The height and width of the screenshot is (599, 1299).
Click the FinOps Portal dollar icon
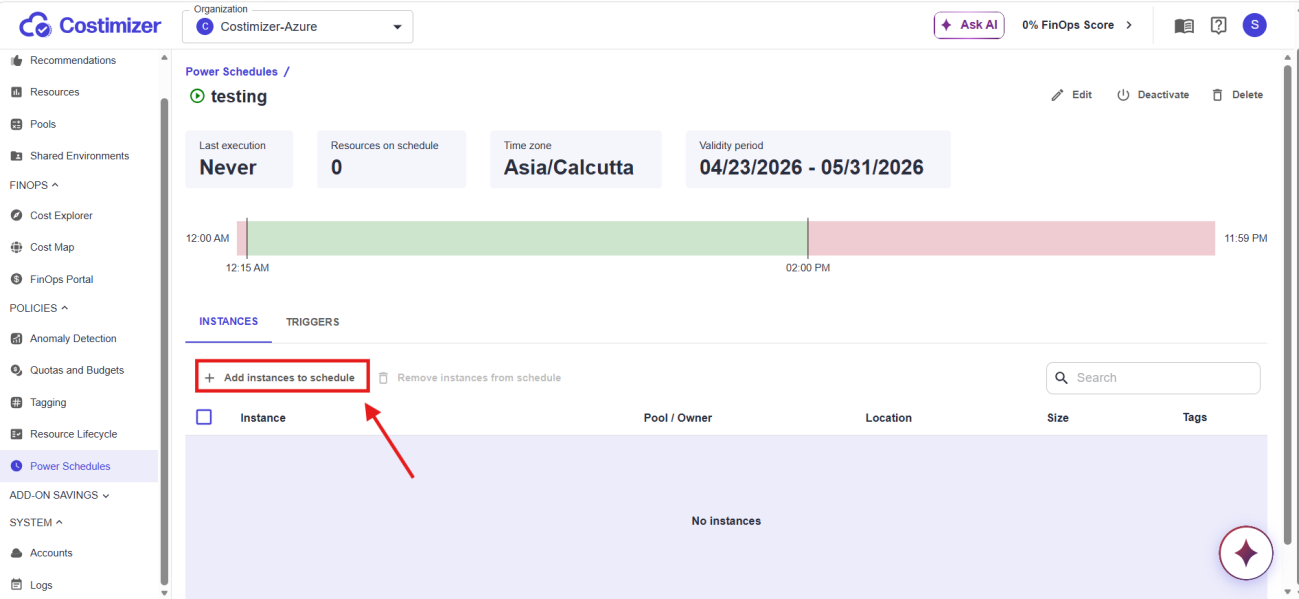[16, 279]
